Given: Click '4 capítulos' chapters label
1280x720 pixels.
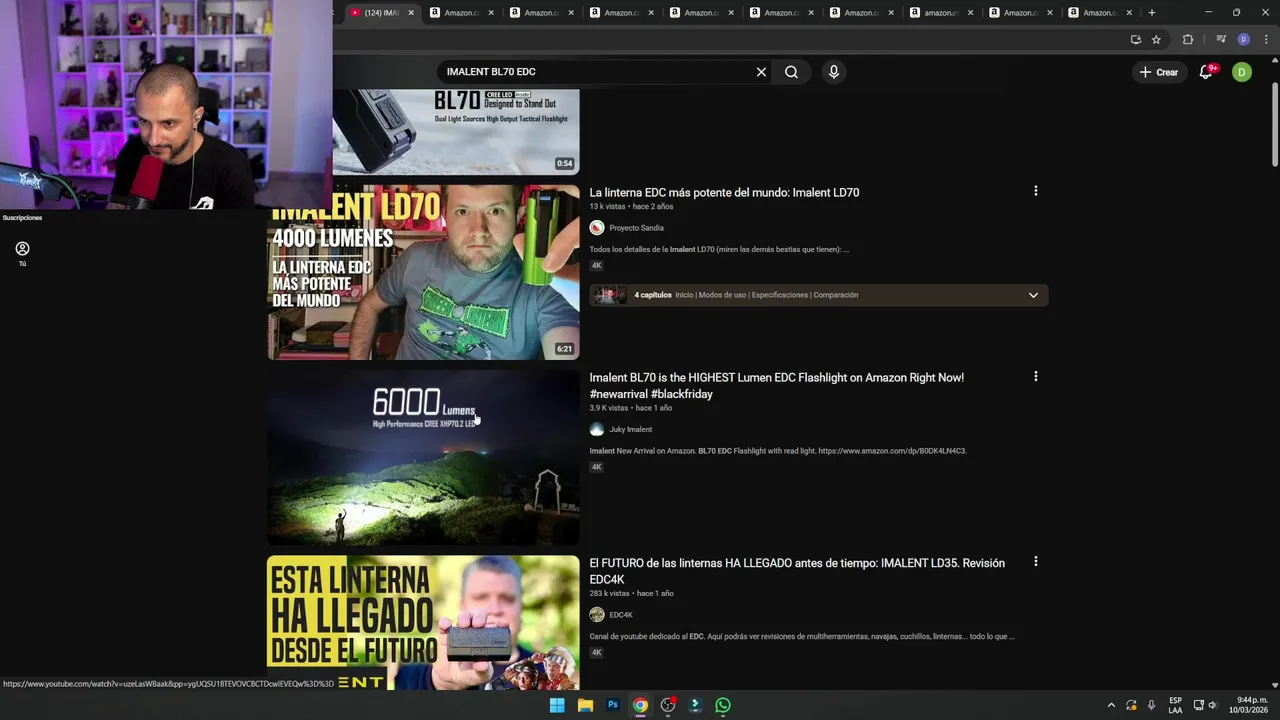Looking at the screenshot, I should coord(653,295).
